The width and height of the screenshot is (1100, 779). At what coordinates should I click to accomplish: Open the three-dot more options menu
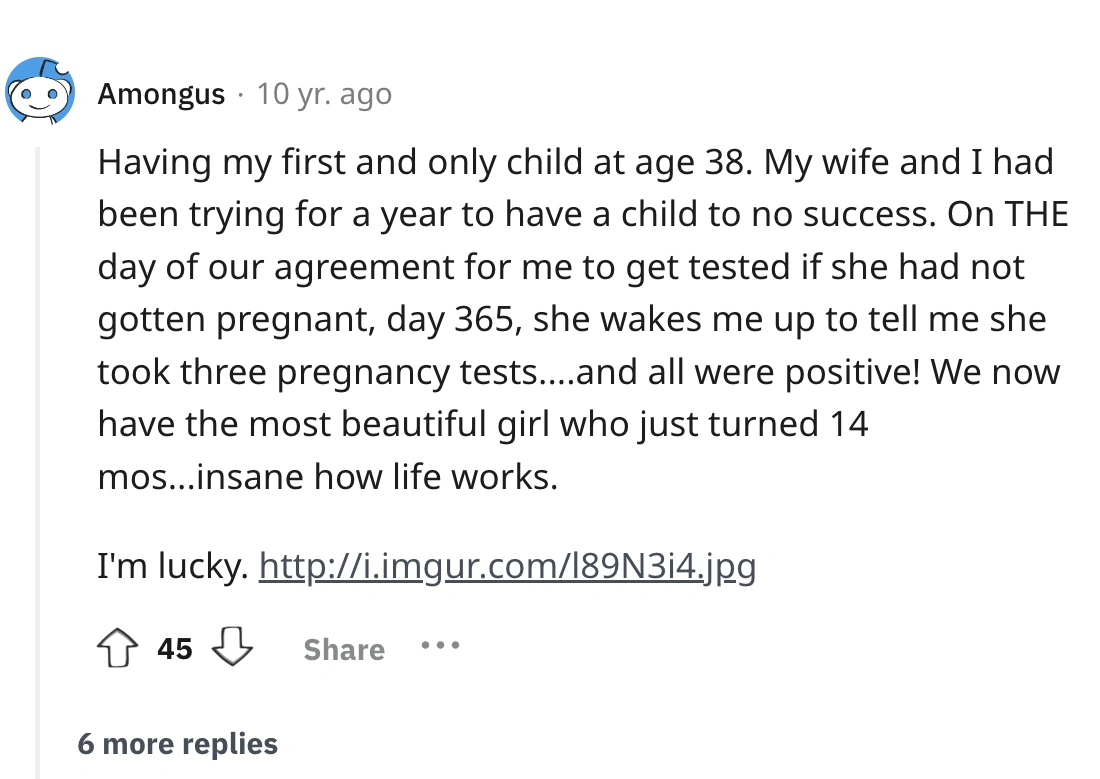click(440, 647)
